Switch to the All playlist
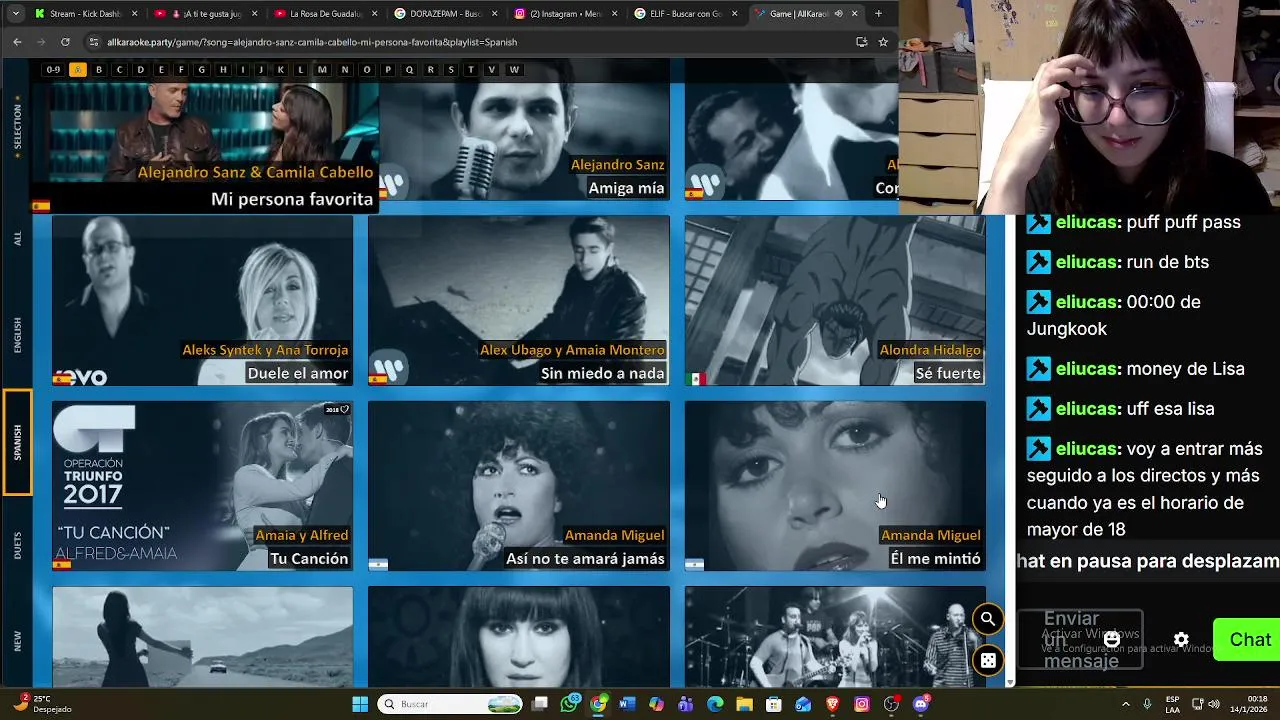1280x720 pixels. click(17, 239)
